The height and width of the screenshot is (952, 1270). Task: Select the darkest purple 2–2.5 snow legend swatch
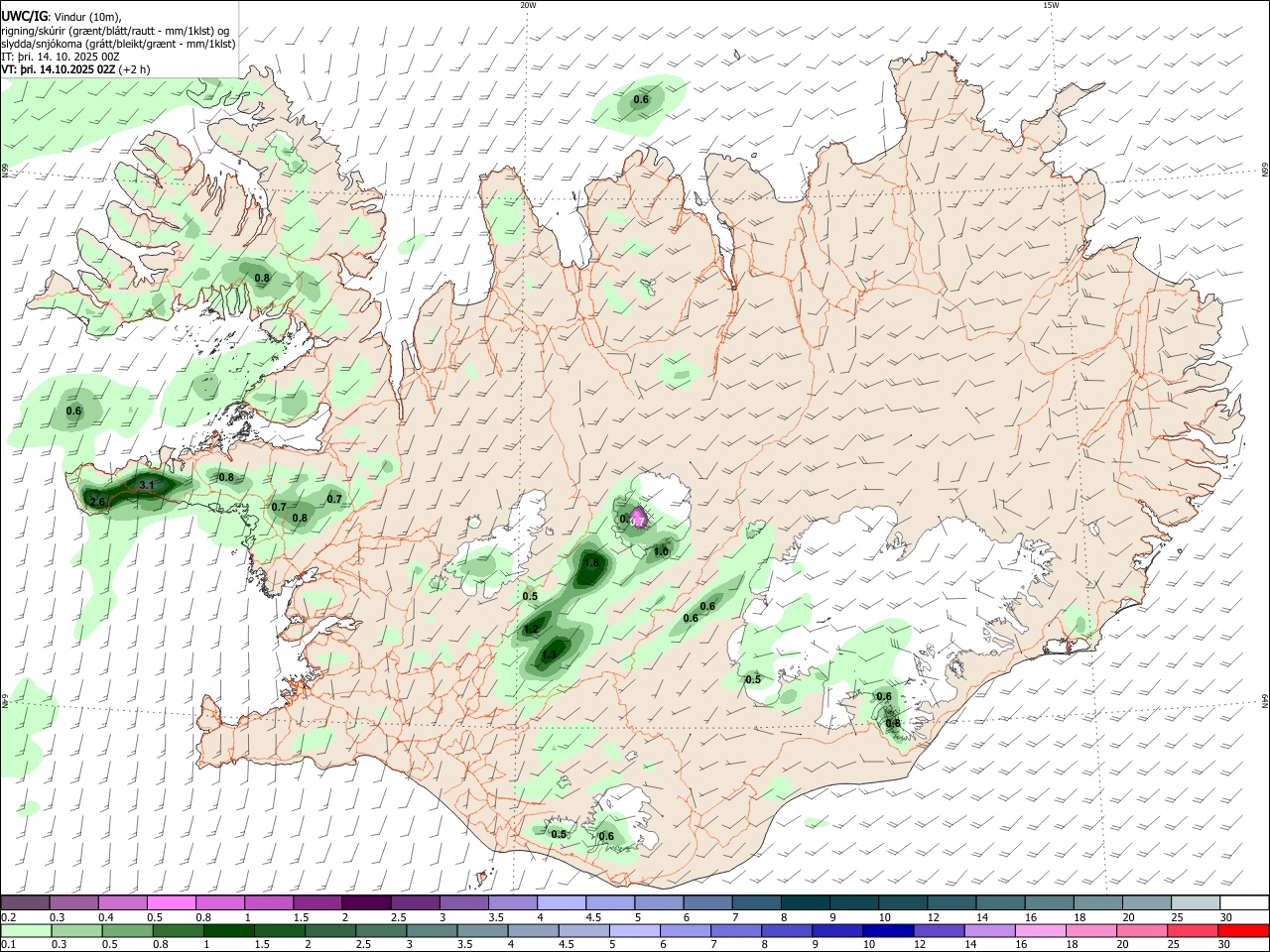(366, 903)
